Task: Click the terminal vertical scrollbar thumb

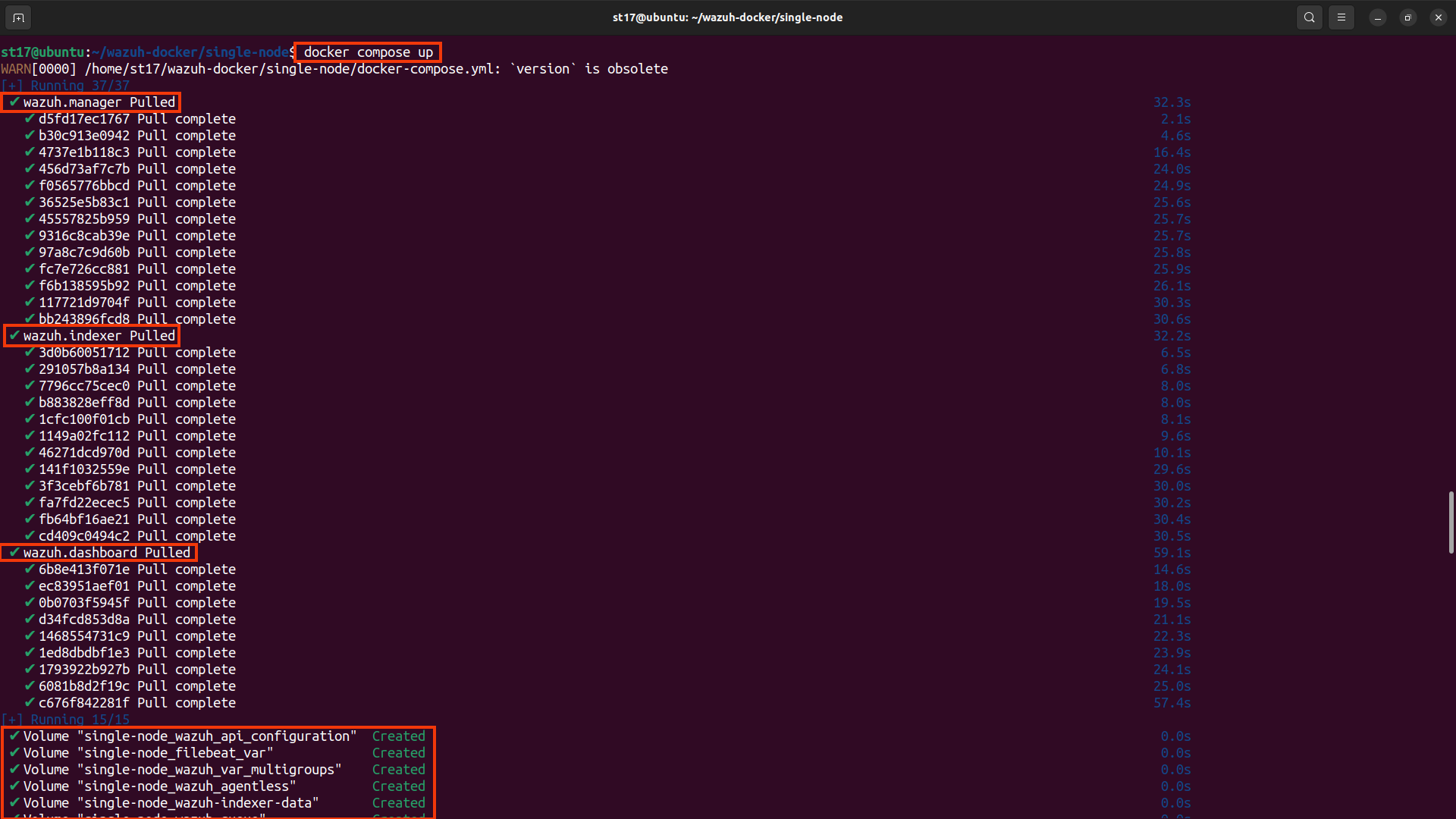Action: [x=1451, y=522]
